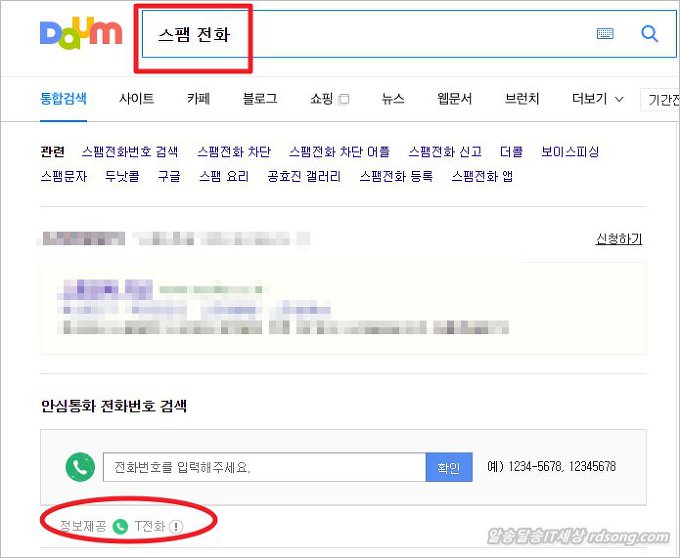
Task: Click the green phone icon beside number field
Action: (x=80, y=467)
